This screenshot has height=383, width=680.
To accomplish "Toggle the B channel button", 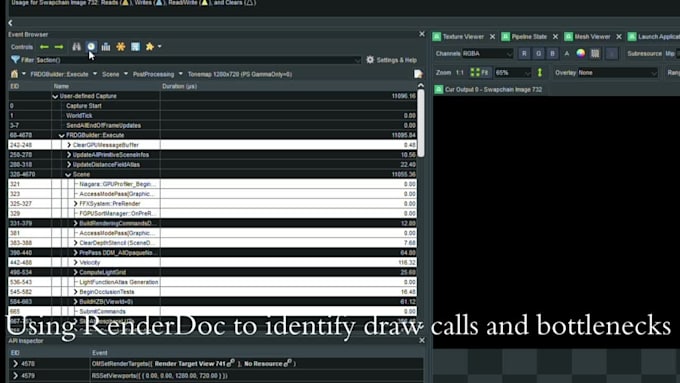I will [x=552, y=53].
